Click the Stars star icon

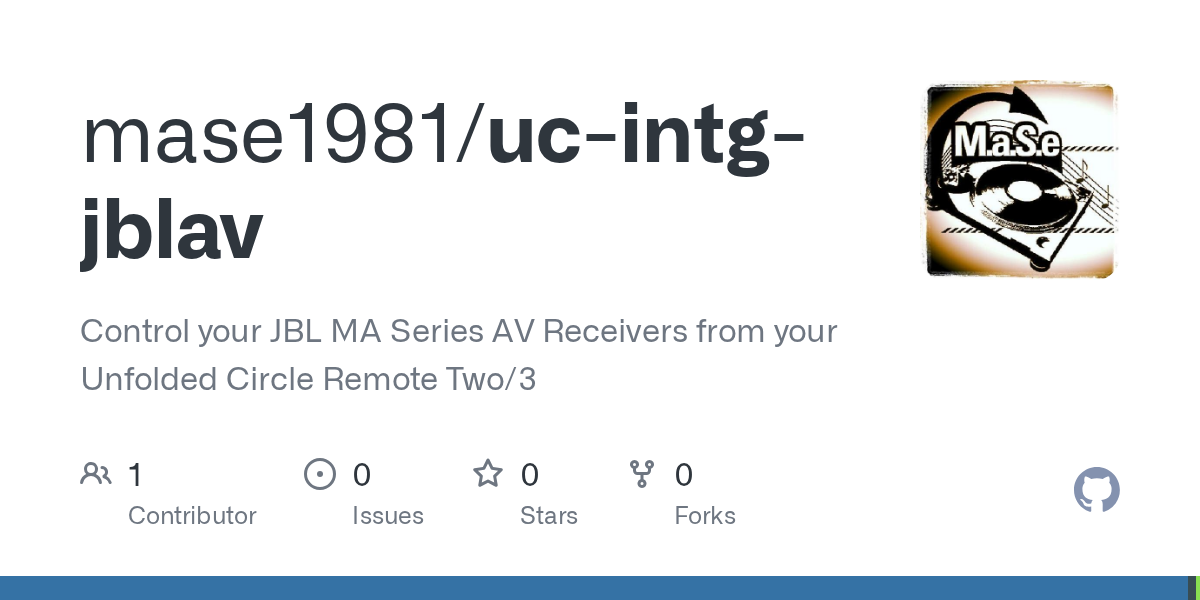click(x=488, y=474)
